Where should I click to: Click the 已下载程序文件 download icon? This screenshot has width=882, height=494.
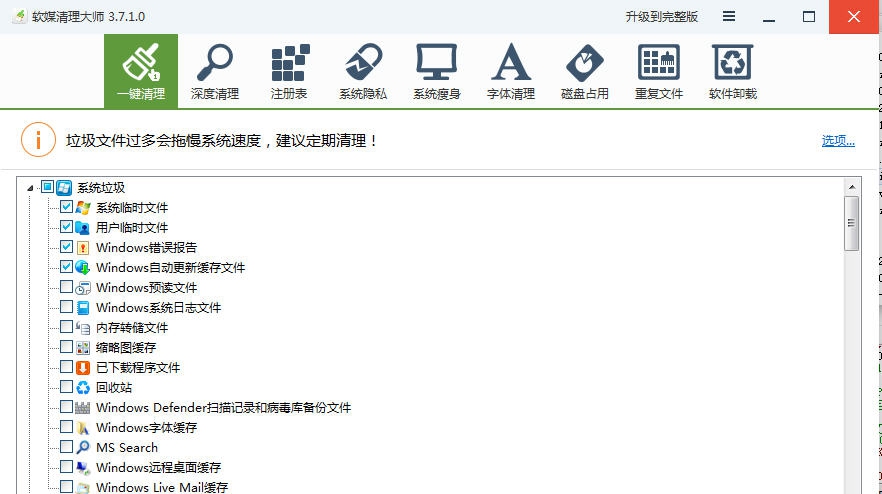pos(83,368)
